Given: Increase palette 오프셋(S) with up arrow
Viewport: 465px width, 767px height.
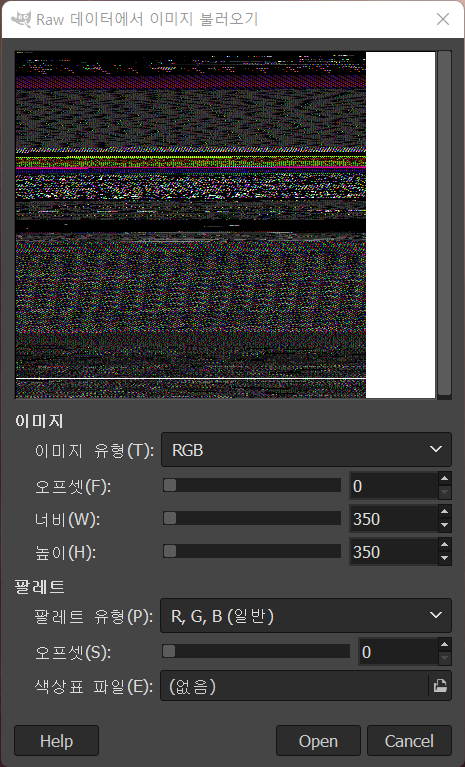Looking at the screenshot, I should [444, 645].
